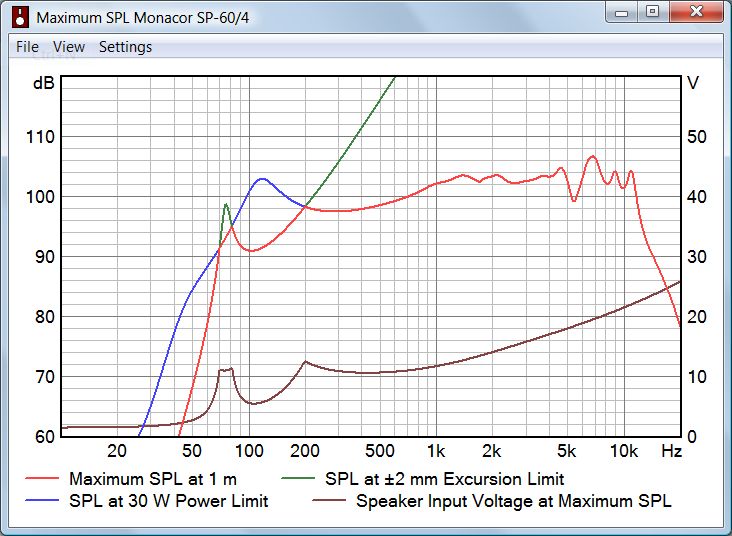
Task: Close the Maximum SPL window
Action: (x=697, y=12)
